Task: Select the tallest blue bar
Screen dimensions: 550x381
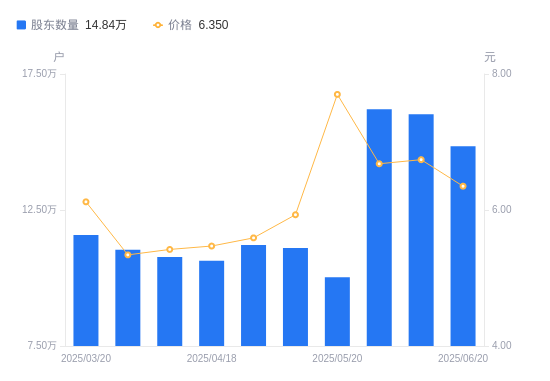Action: (379, 228)
